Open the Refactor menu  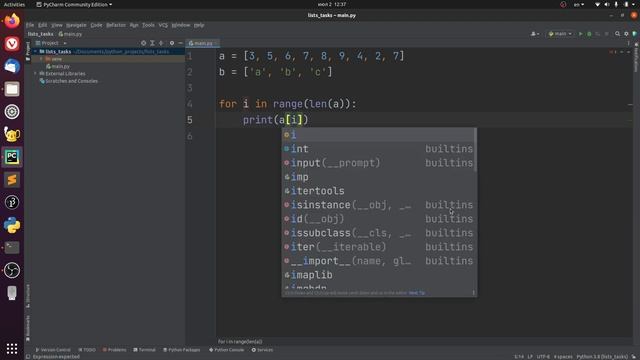pos(116,25)
